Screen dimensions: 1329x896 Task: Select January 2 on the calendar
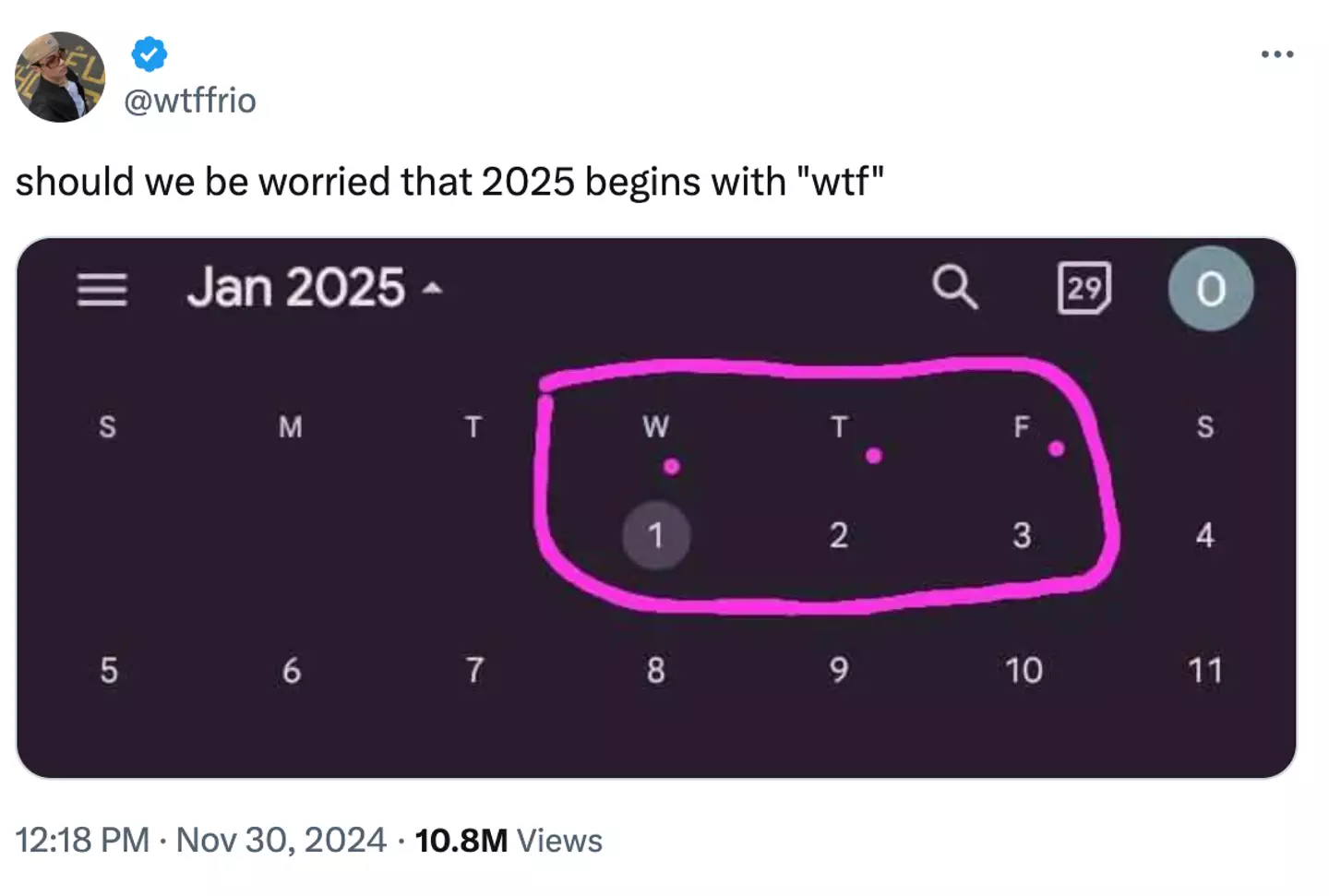point(838,535)
